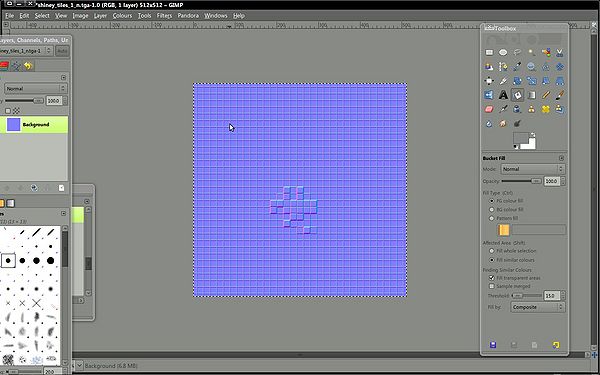600x375 pixels.
Task: Open Bucket Fill Mode dropdown
Action: coord(533,169)
